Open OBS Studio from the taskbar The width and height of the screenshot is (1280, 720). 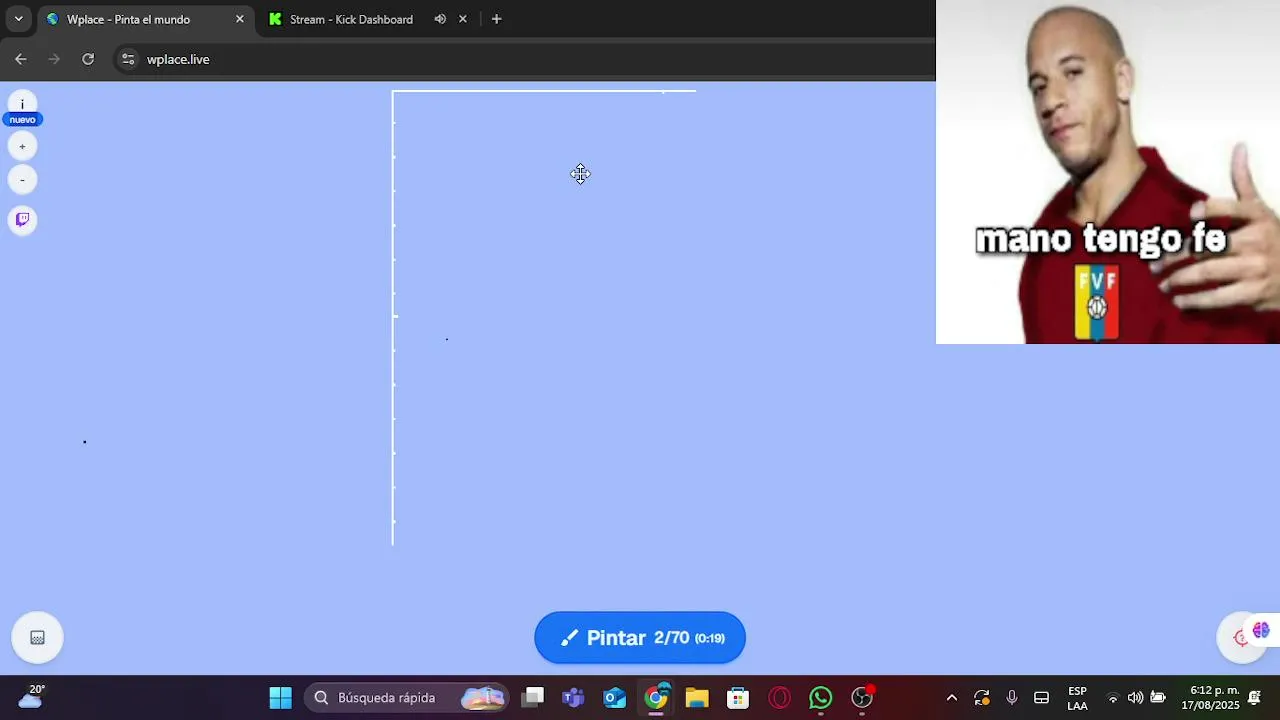pos(862,698)
